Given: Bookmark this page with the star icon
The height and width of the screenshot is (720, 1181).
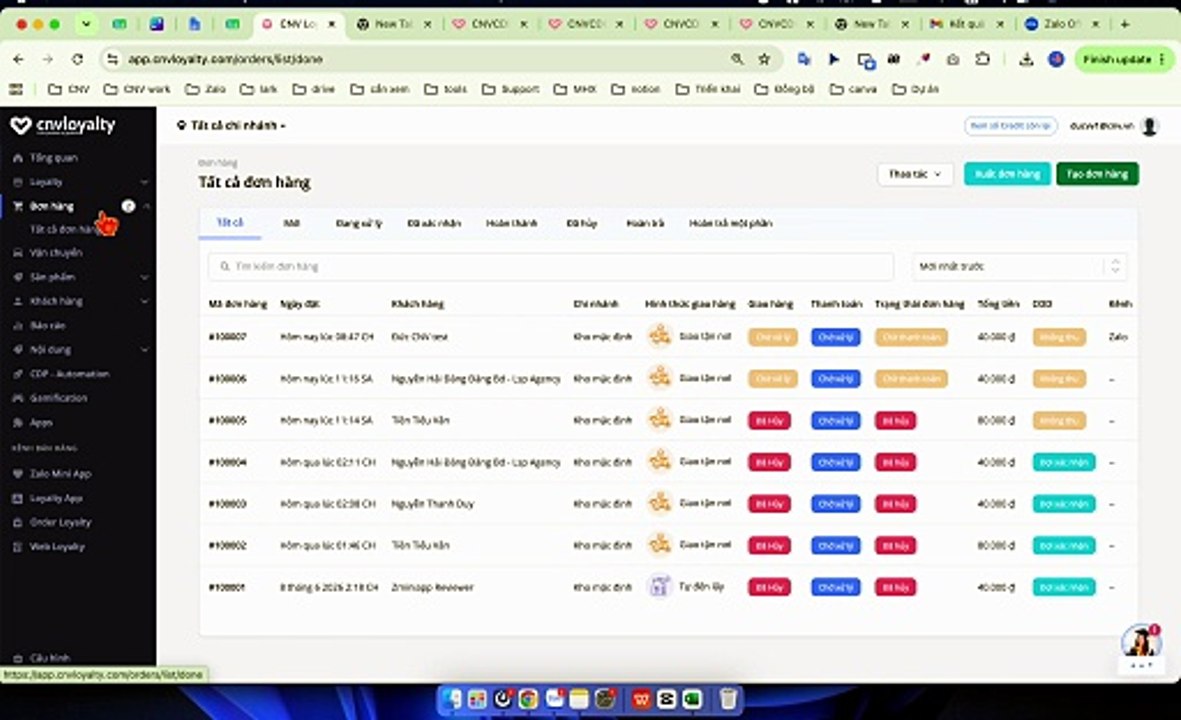Looking at the screenshot, I should coord(764,59).
